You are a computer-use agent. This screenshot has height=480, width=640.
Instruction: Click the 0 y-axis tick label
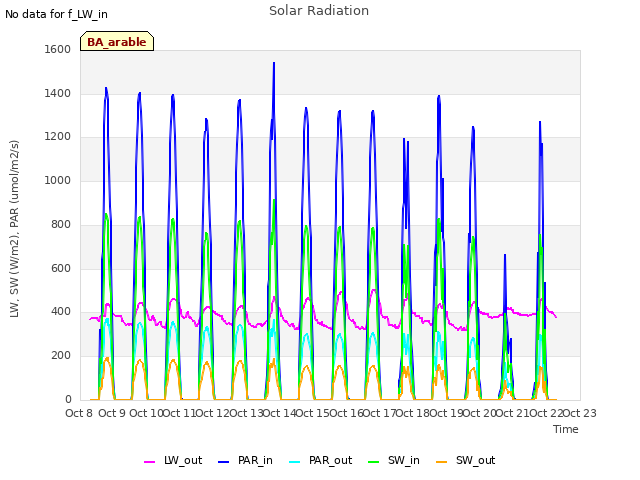68,400
